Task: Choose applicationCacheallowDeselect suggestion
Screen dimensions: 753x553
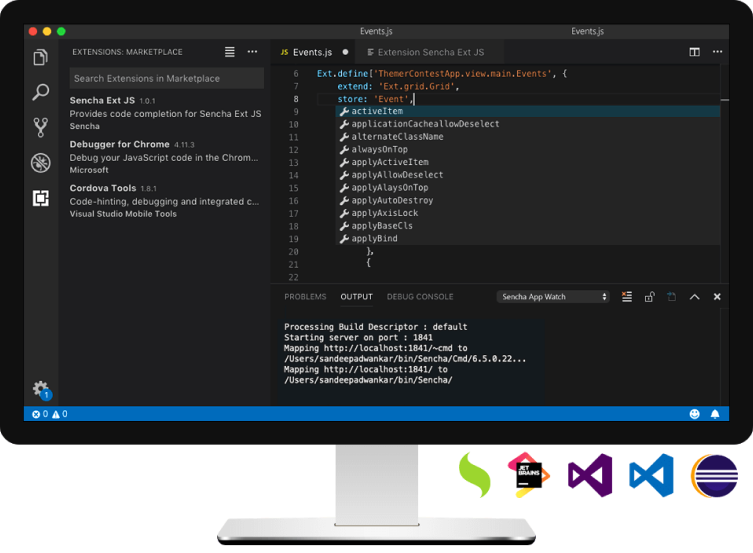Action: click(527, 124)
